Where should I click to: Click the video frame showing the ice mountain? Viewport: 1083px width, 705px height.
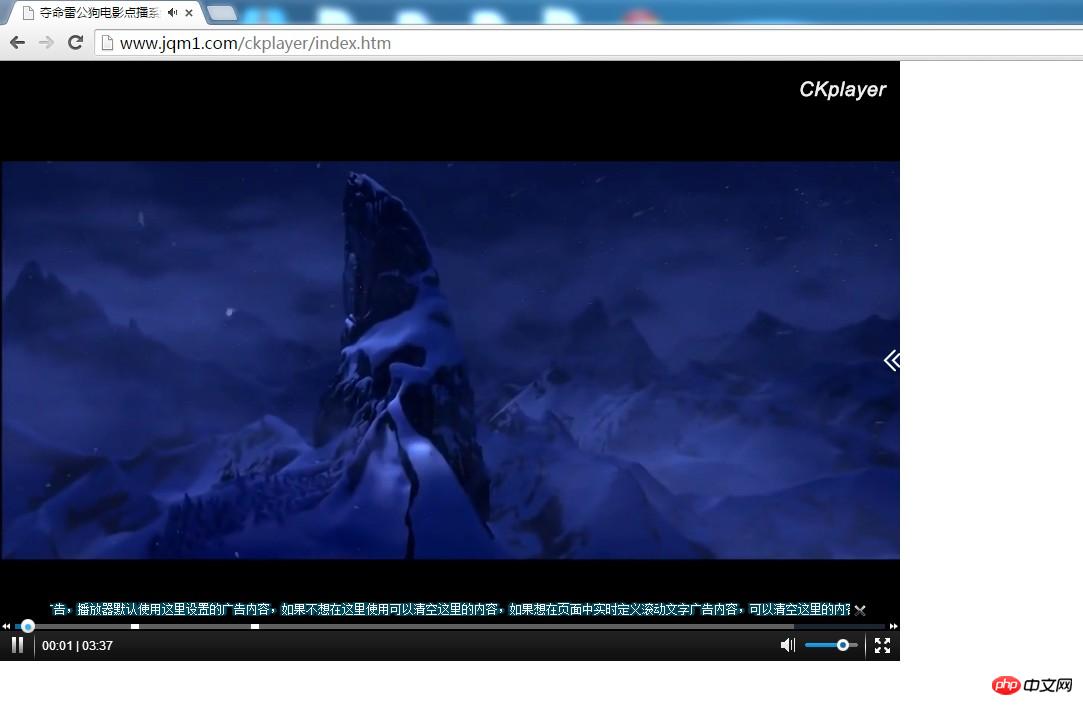pyautogui.click(x=450, y=360)
